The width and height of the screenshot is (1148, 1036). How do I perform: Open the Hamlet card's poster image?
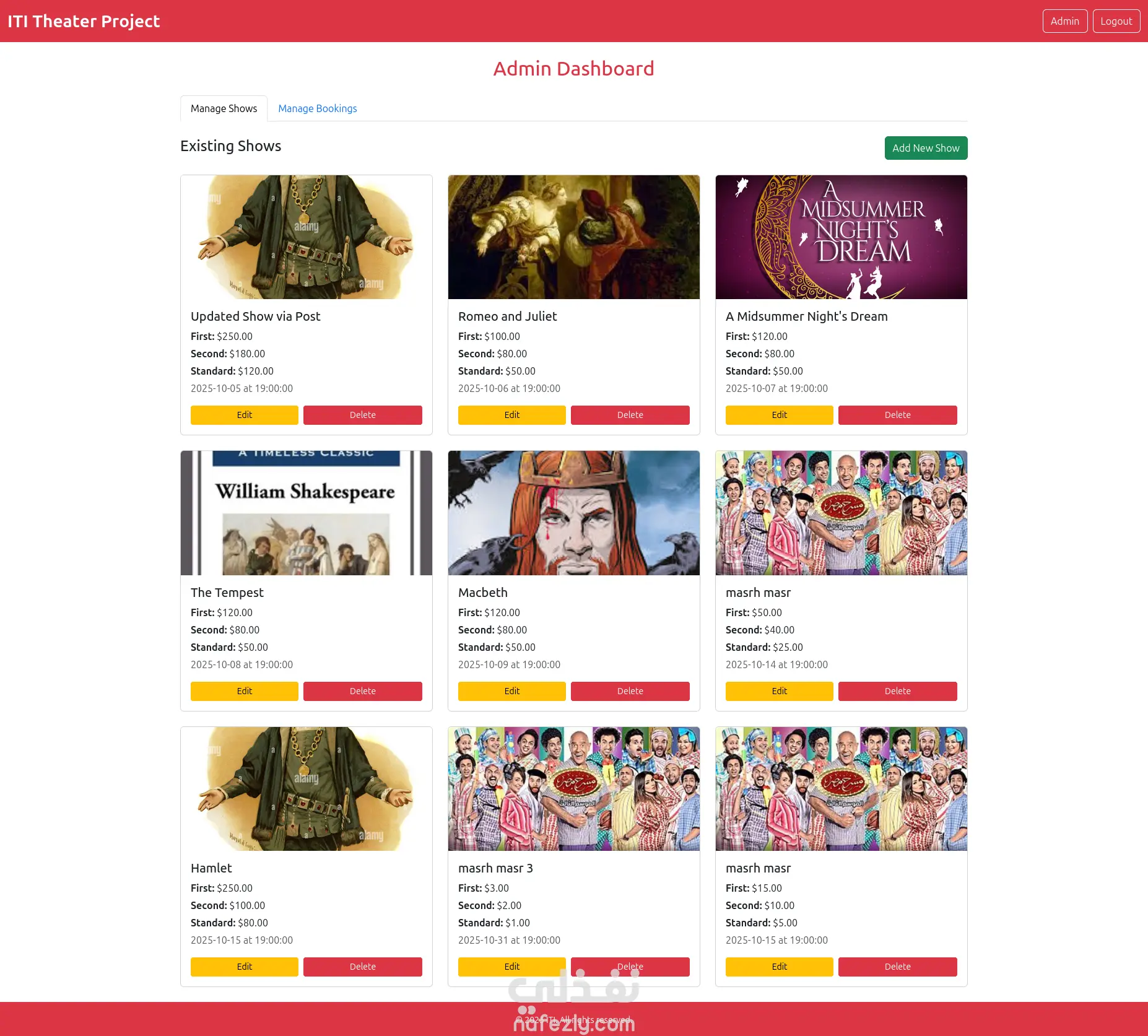307,789
